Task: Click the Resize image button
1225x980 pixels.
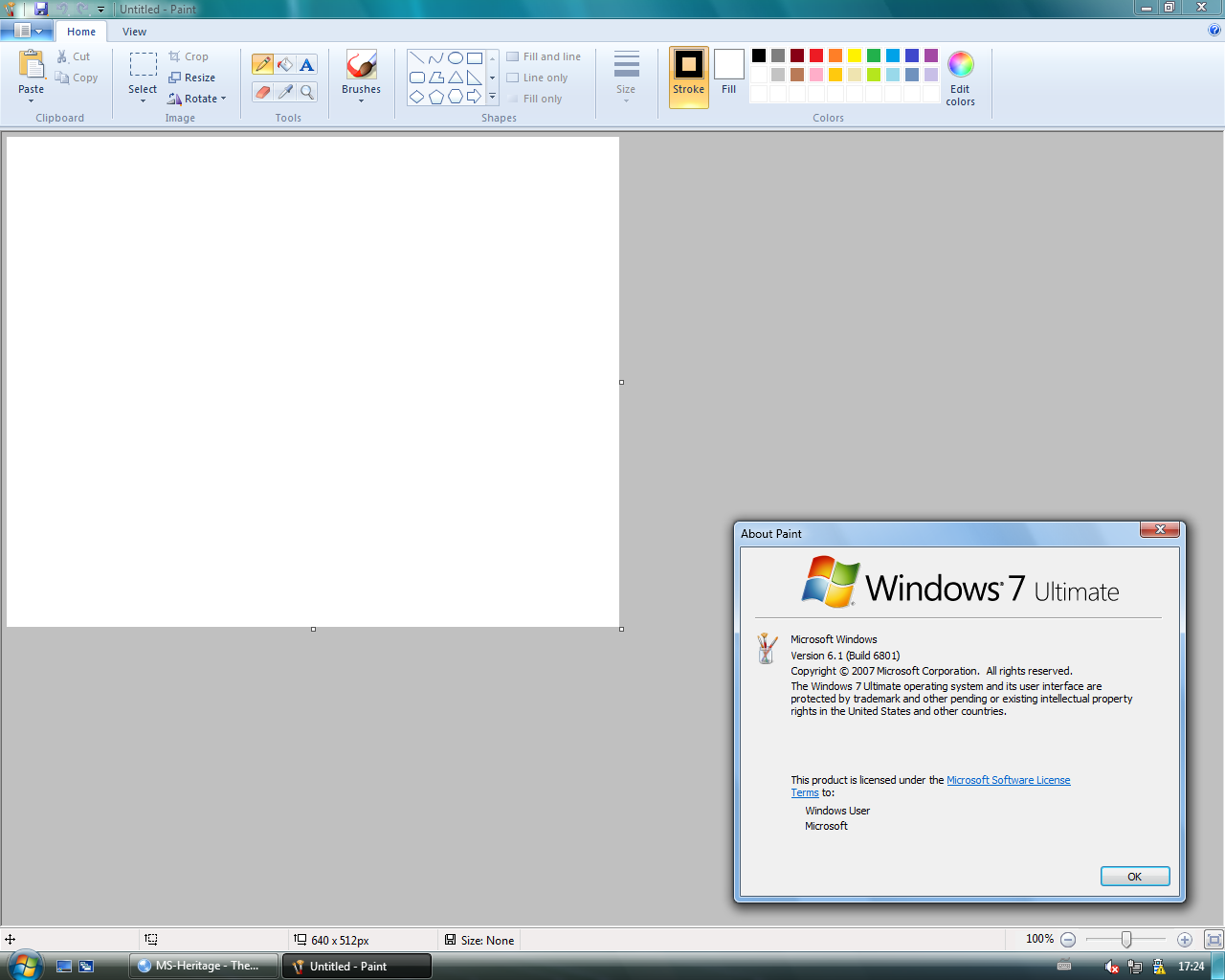Action: pyautogui.click(x=192, y=78)
